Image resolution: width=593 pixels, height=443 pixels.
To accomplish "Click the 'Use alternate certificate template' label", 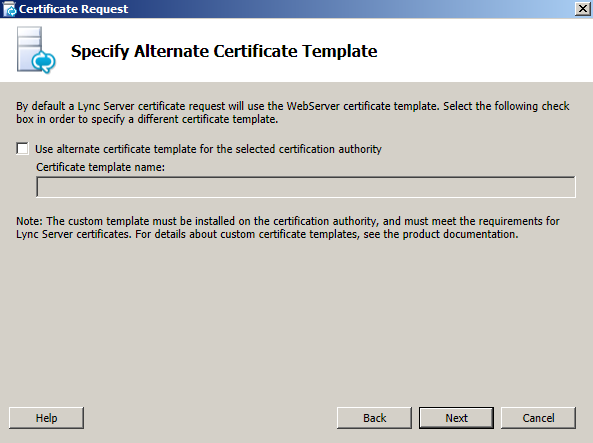I will (208, 149).
